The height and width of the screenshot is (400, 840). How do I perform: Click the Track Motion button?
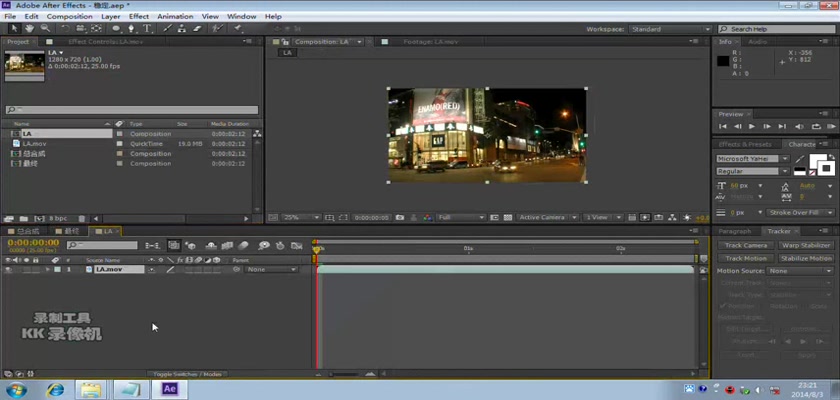746,258
